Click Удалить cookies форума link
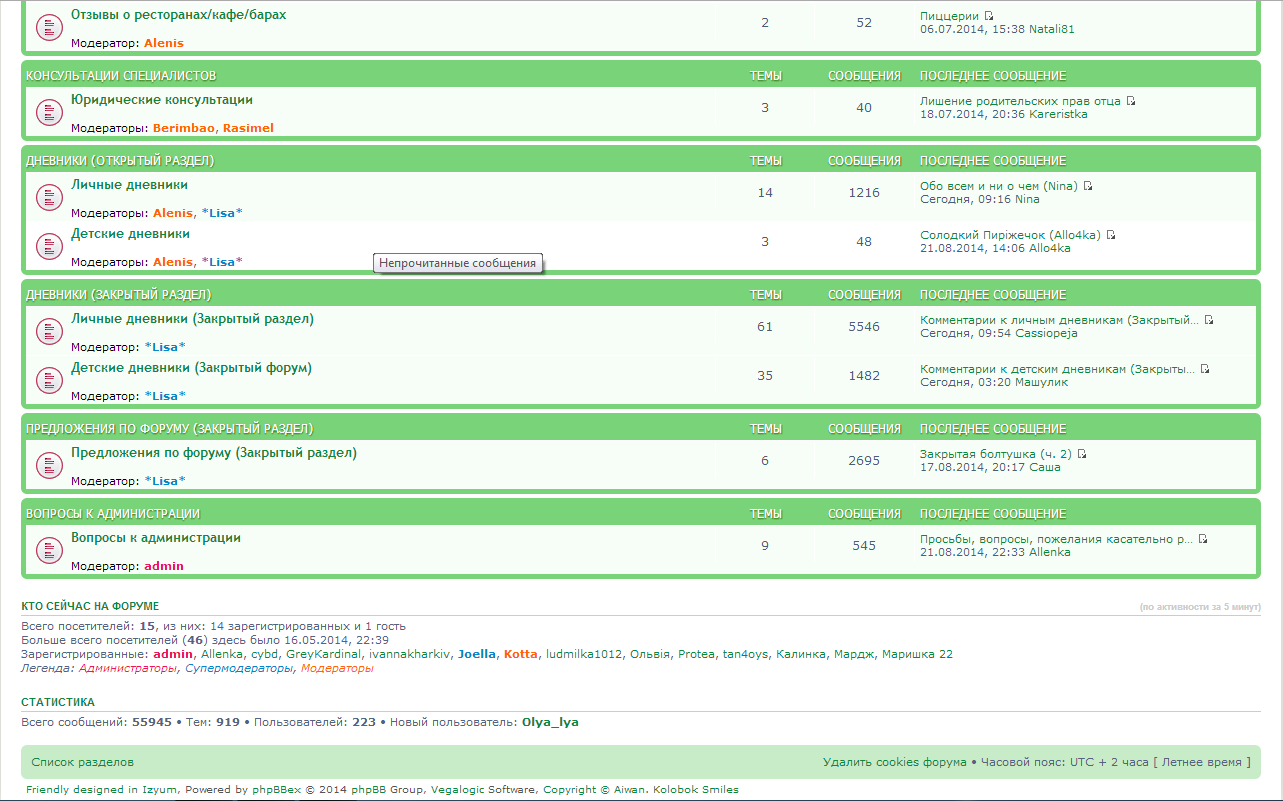This screenshot has width=1283, height=801. (894, 762)
